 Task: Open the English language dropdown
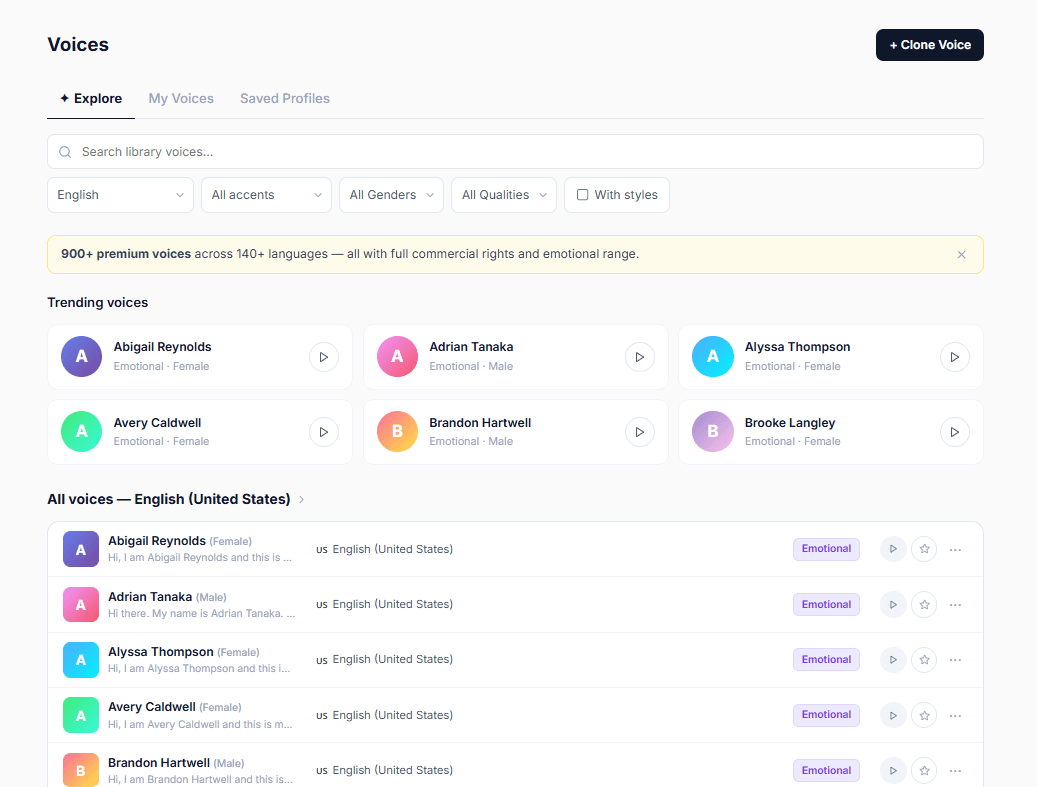(x=120, y=195)
